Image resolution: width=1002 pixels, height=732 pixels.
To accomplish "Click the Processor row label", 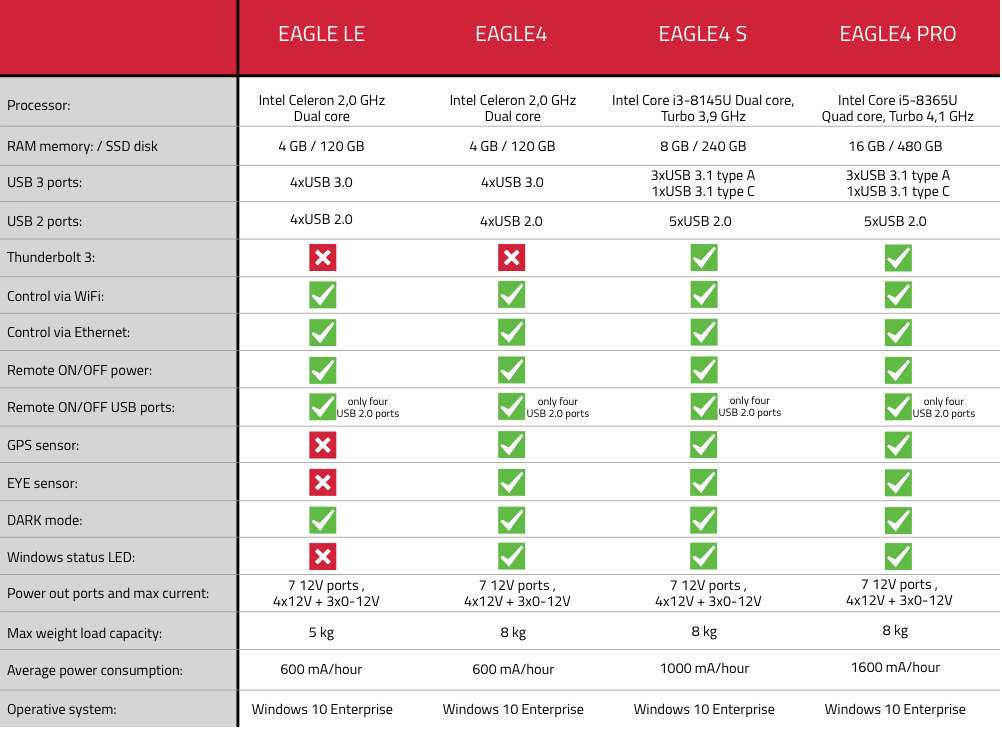I will [39, 105].
